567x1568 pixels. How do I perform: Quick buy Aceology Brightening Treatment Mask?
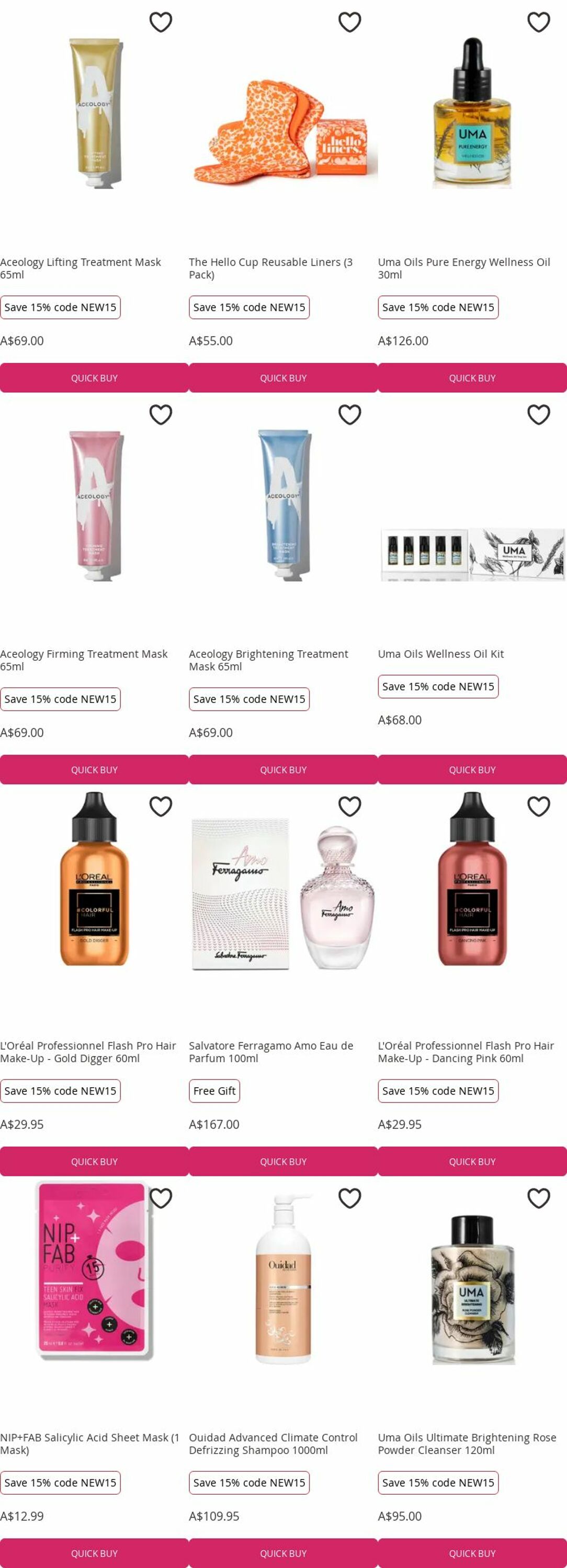(x=283, y=769)
